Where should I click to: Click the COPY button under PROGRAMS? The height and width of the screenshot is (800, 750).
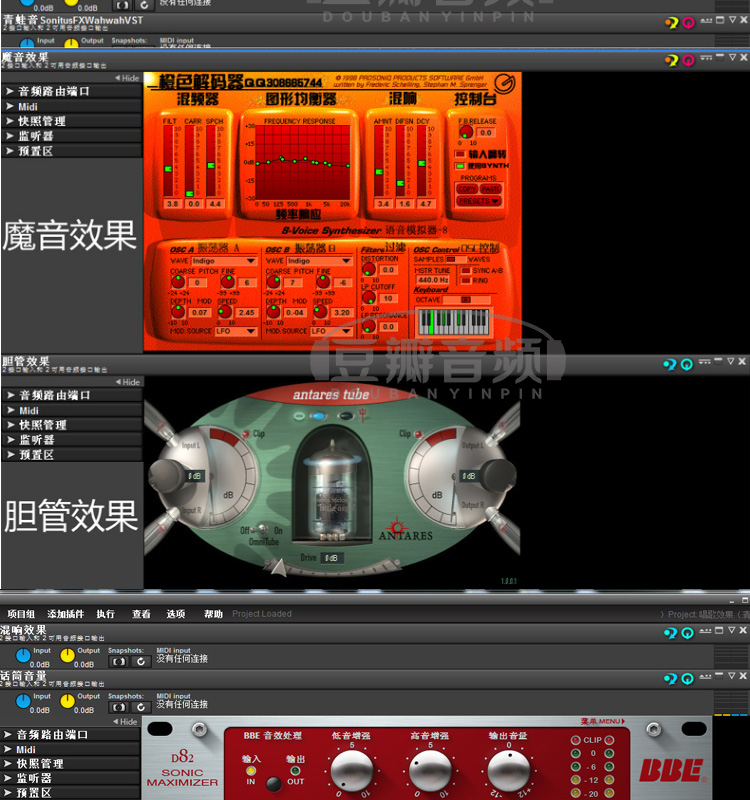point(467,189)
